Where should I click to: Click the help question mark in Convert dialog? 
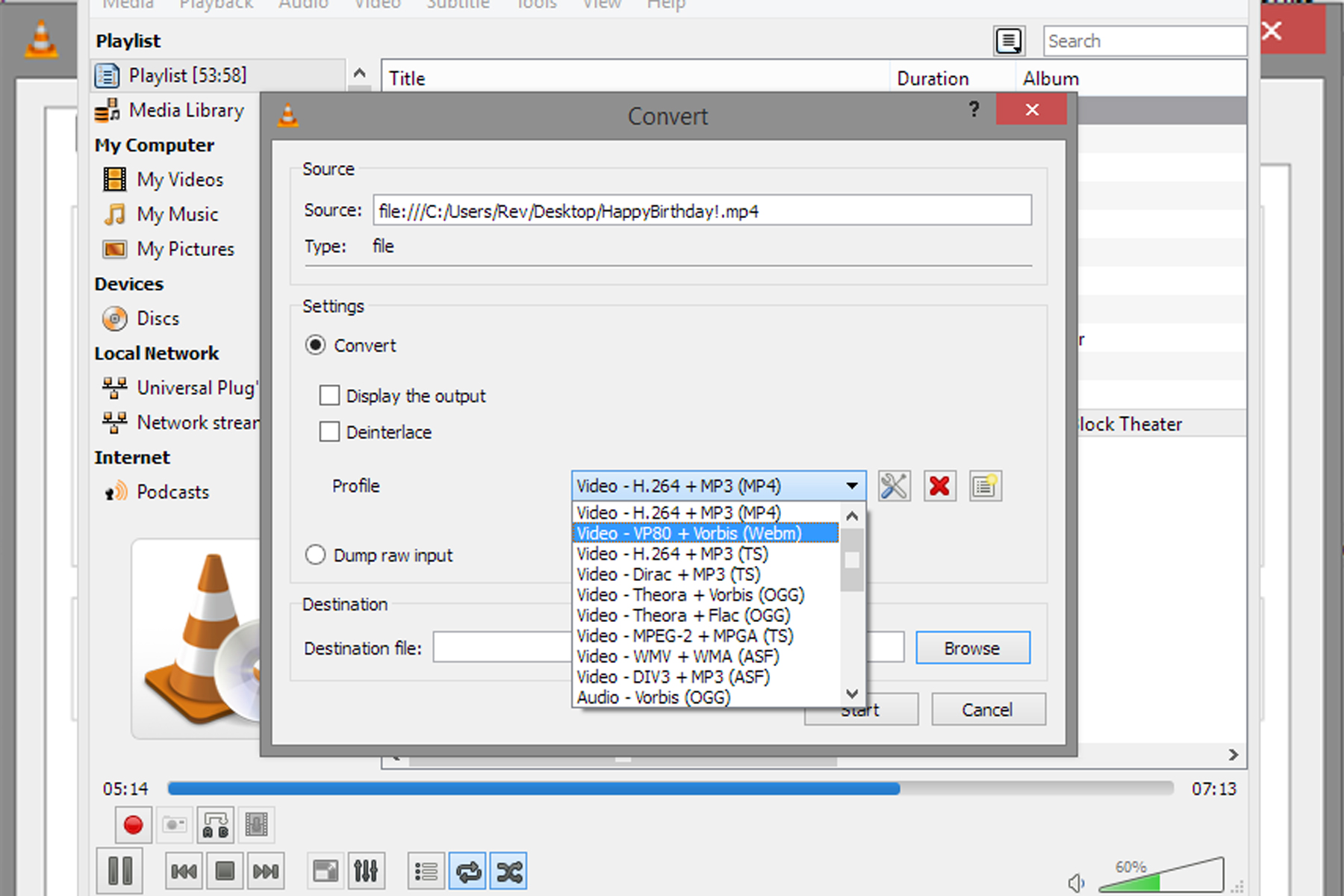(974, 110)
